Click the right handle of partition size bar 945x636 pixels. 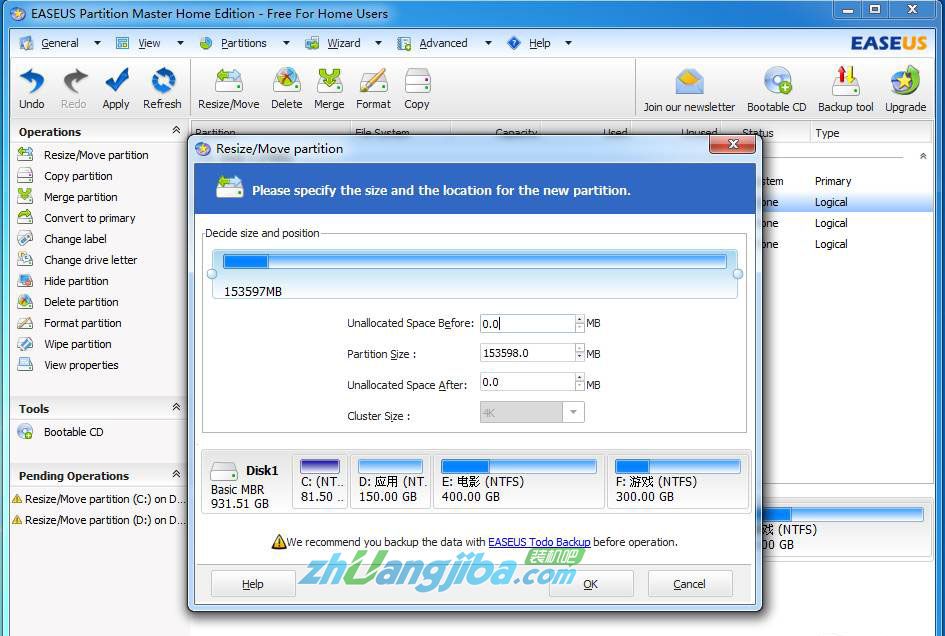738,274
